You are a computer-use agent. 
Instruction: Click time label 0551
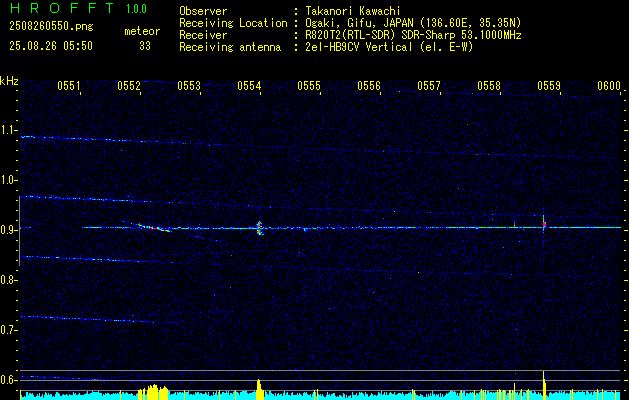tap(69, 85)
